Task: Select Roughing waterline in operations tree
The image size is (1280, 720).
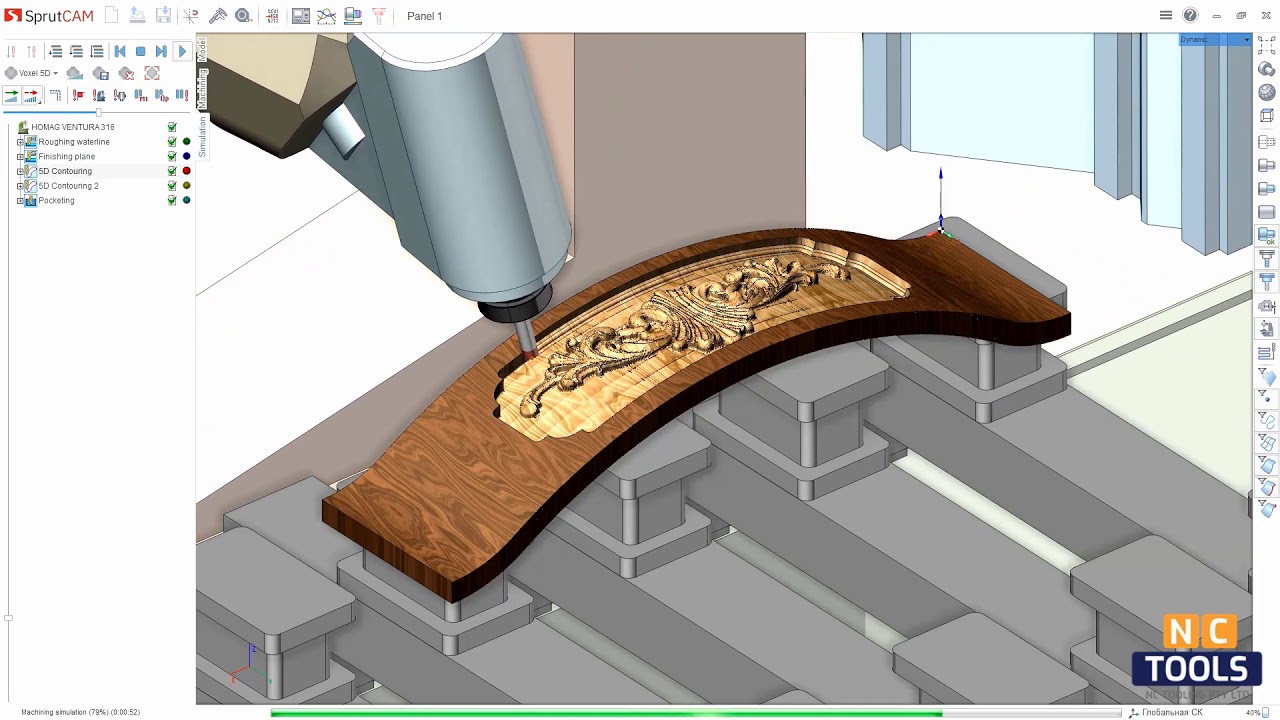Action: (74, 142)
